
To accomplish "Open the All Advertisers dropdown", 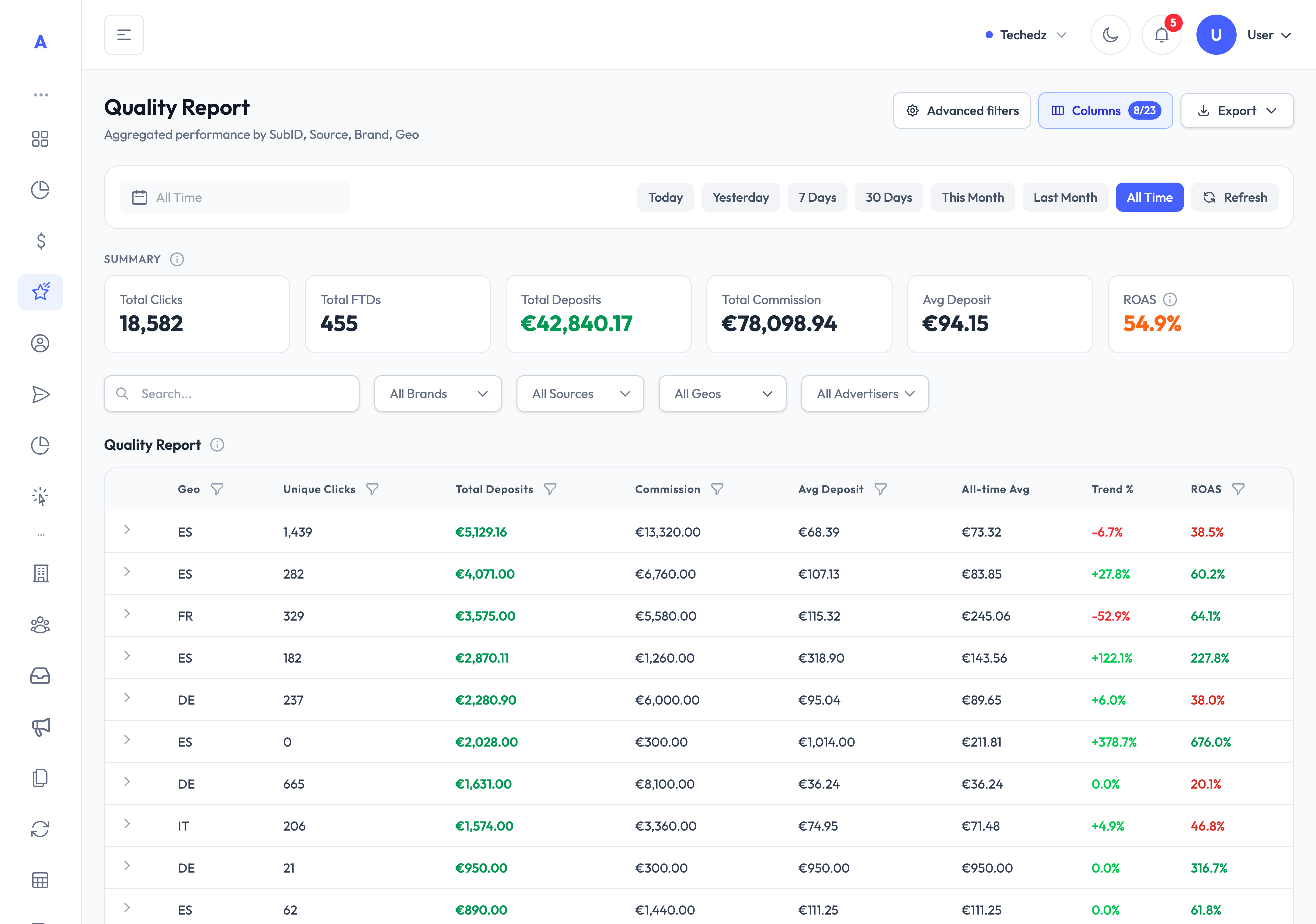I will coord(865,394).
